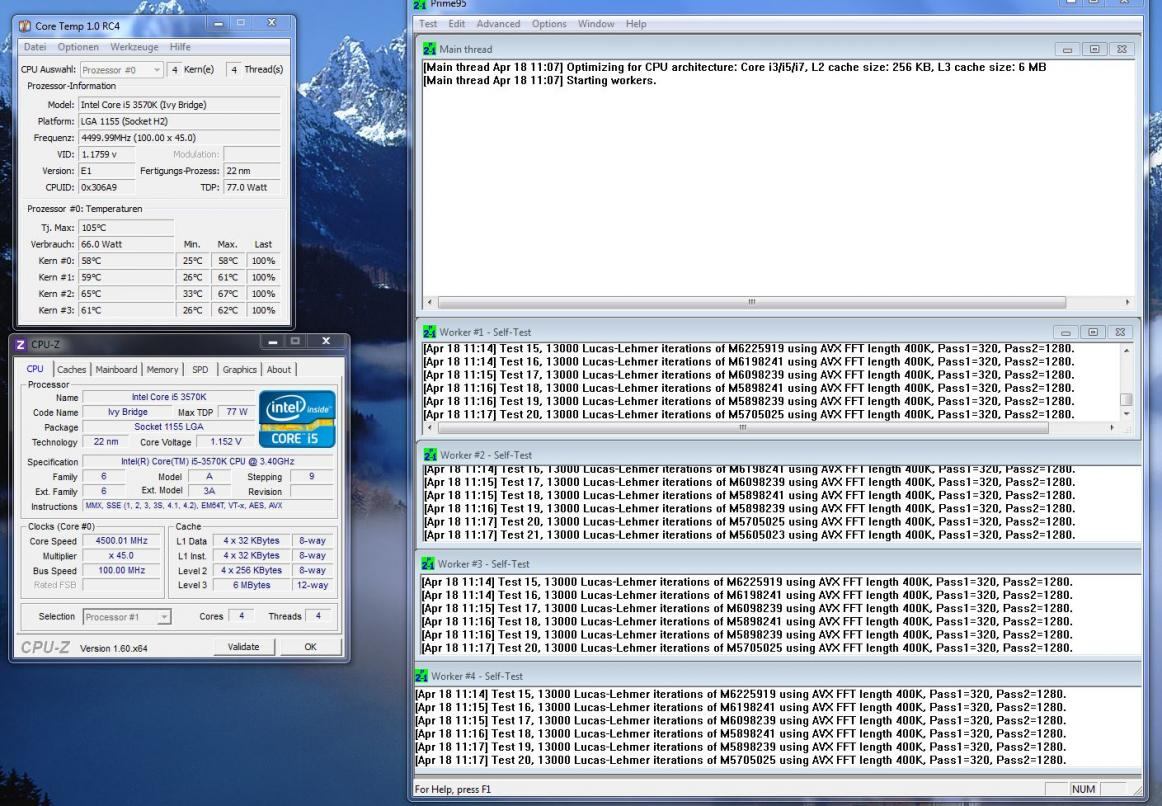Open the Help menu in Prime95
Viewport: 1162px width, 806px height.
point(636,24)
